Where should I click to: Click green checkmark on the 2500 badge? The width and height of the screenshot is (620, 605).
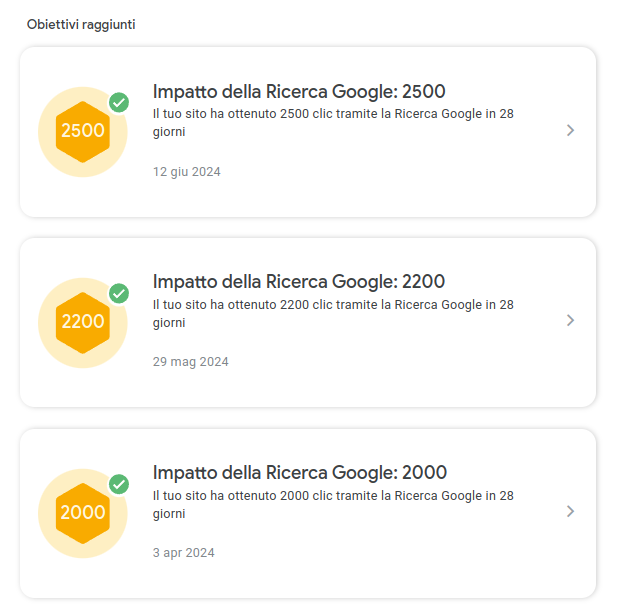119,103
